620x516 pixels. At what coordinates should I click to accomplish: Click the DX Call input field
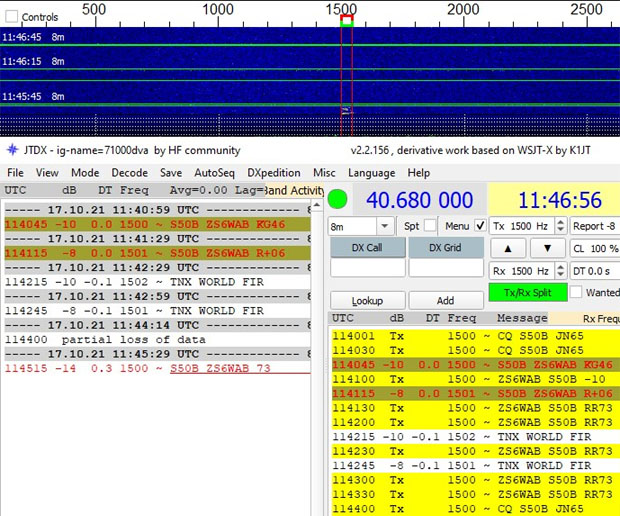tap(367, 268)
